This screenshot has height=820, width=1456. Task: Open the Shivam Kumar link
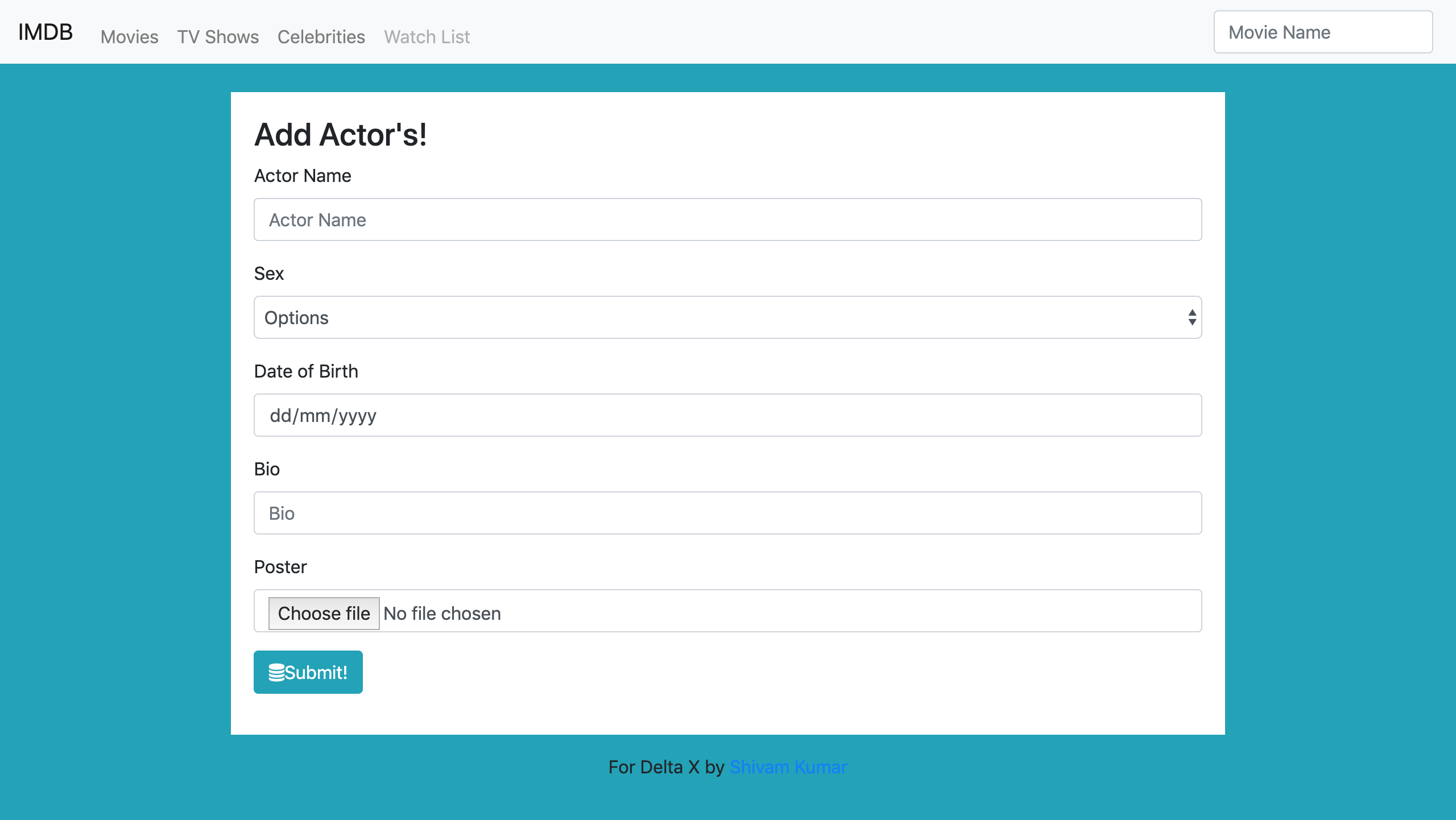788,767
